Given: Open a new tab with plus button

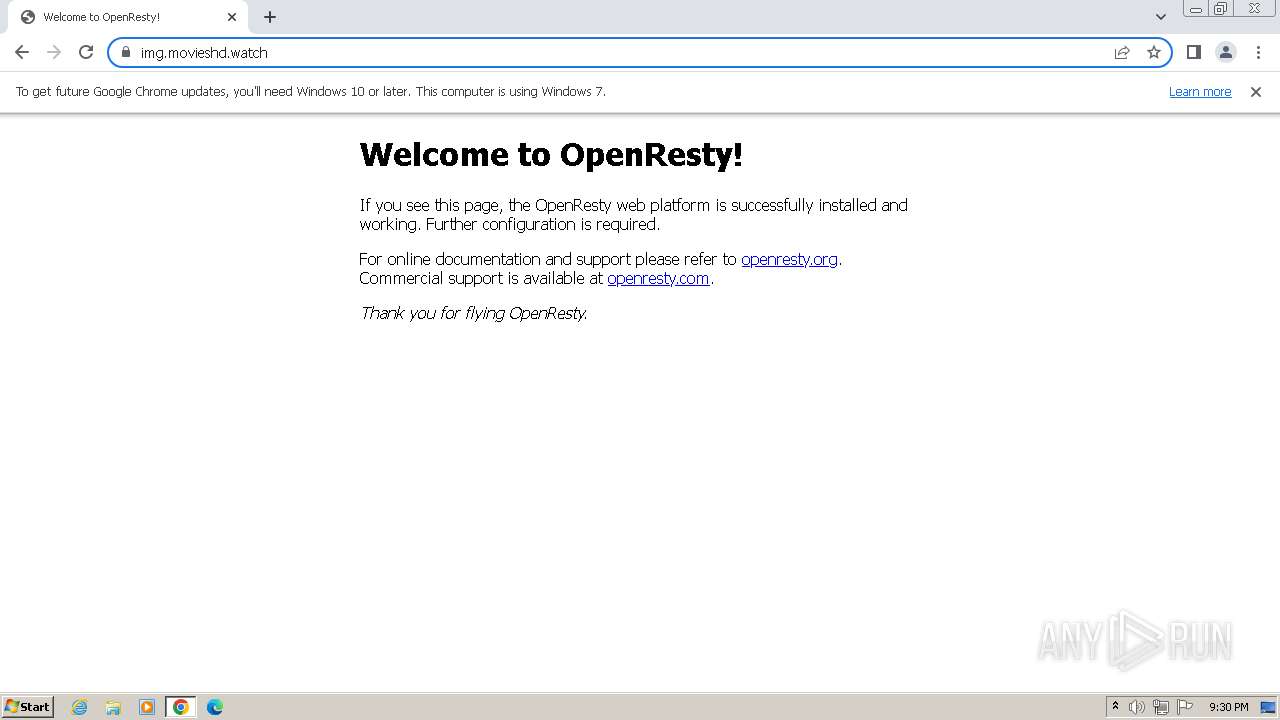Looking at the screenshot, I should coord(270,17).
